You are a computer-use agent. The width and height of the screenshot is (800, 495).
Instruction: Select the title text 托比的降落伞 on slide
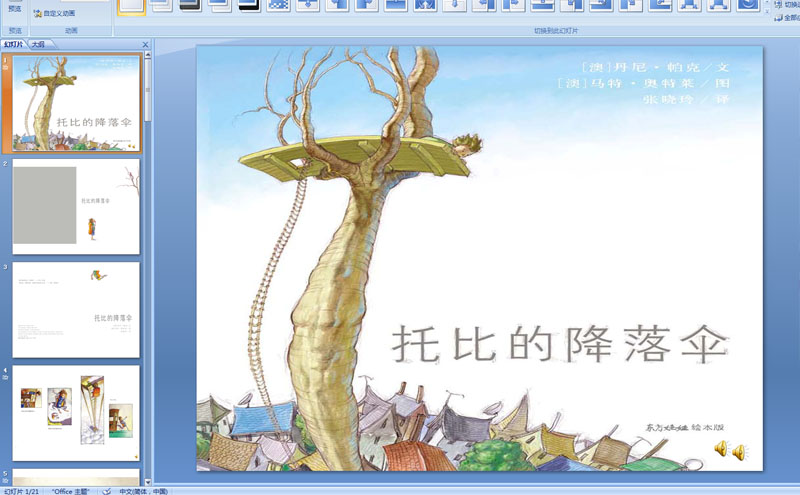click(x=560, y=343)
